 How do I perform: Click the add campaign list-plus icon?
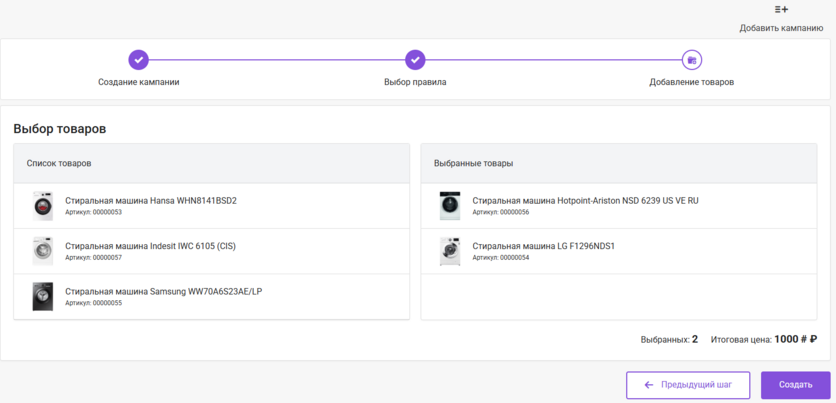click(x=781, y=9)
